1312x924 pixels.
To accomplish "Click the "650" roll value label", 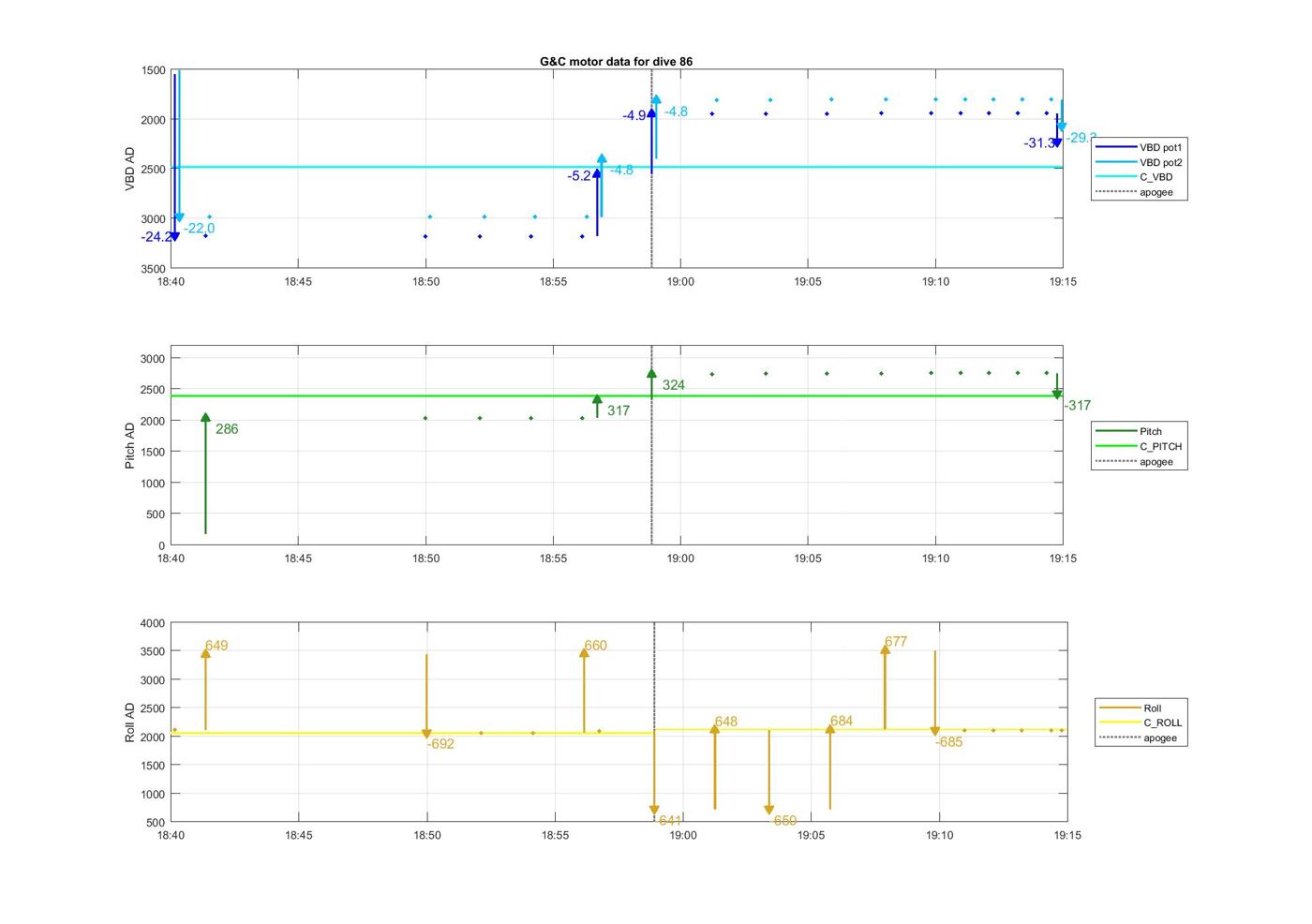I will tap(785, 821).
